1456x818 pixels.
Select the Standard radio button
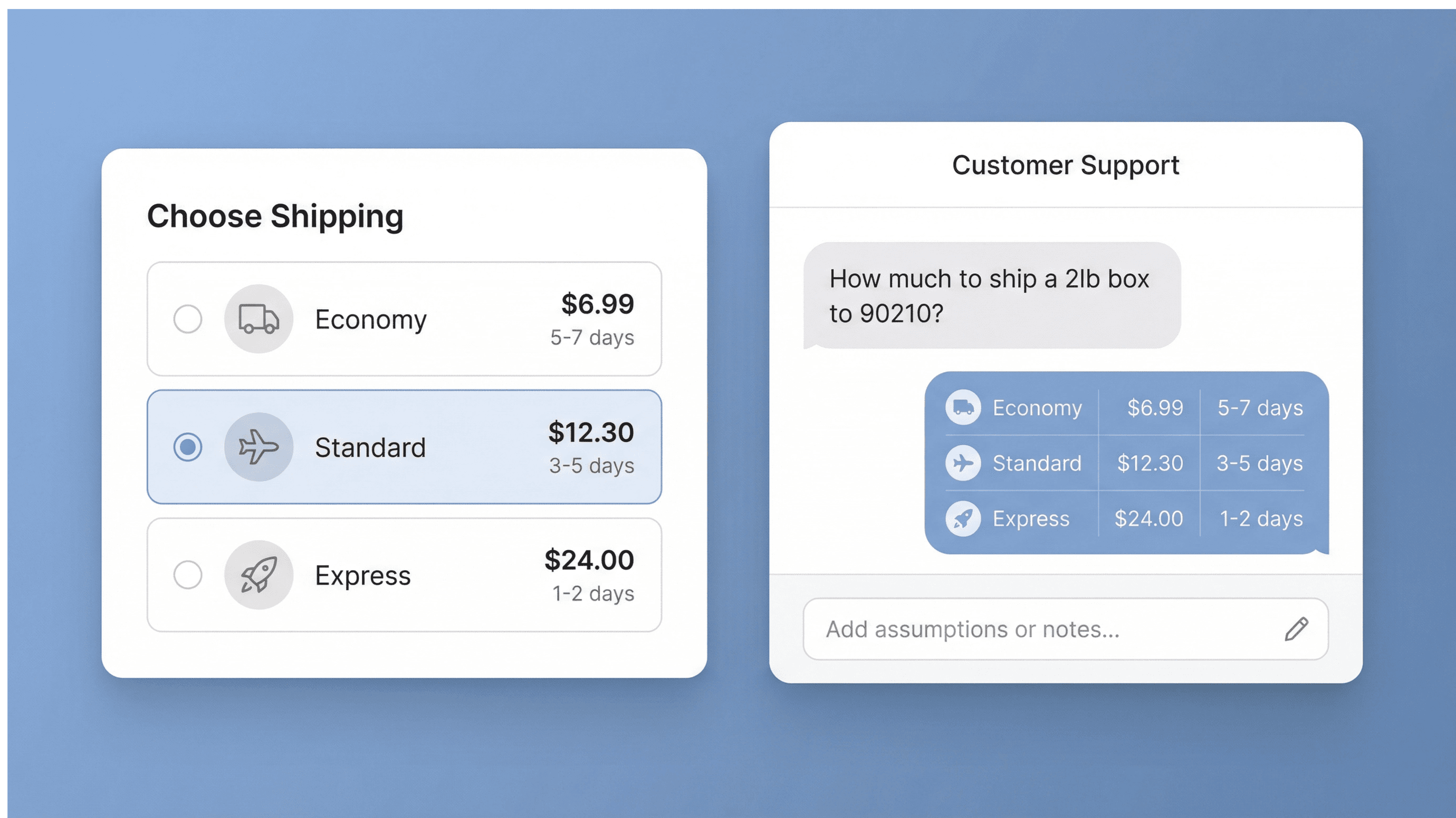click(x=188, y=447)
